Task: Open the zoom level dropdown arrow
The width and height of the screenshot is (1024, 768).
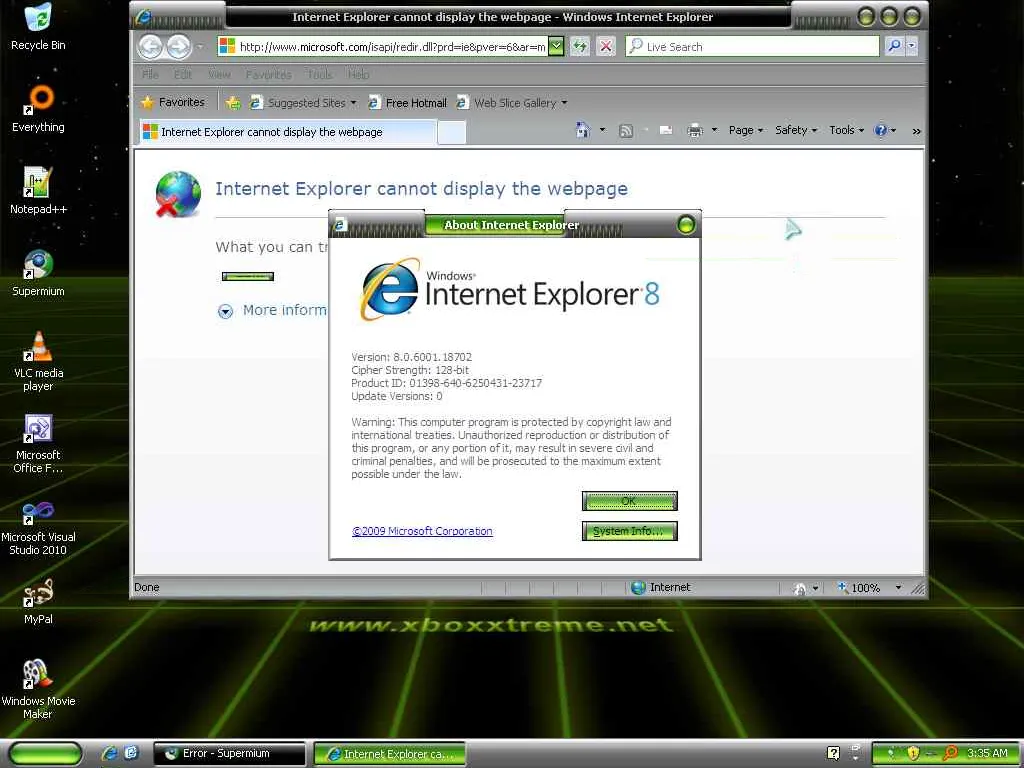Action: click(899, 588)
